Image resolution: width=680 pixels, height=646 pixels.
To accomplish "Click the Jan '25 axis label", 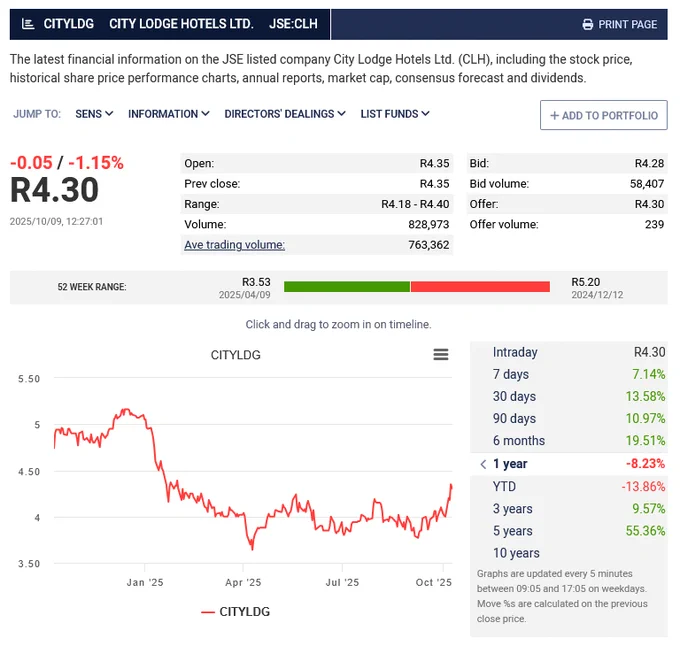I will click(x=145, y=582).
